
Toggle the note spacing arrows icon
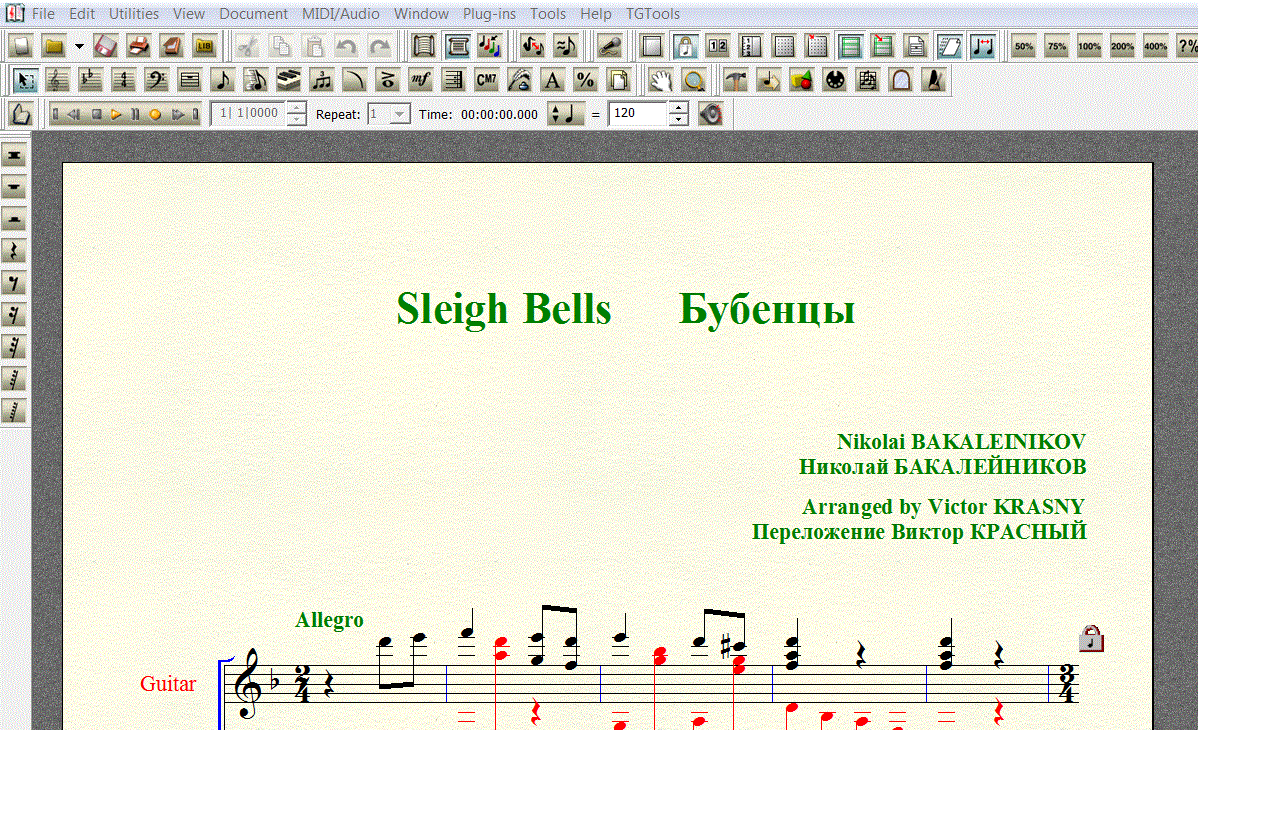982,46
